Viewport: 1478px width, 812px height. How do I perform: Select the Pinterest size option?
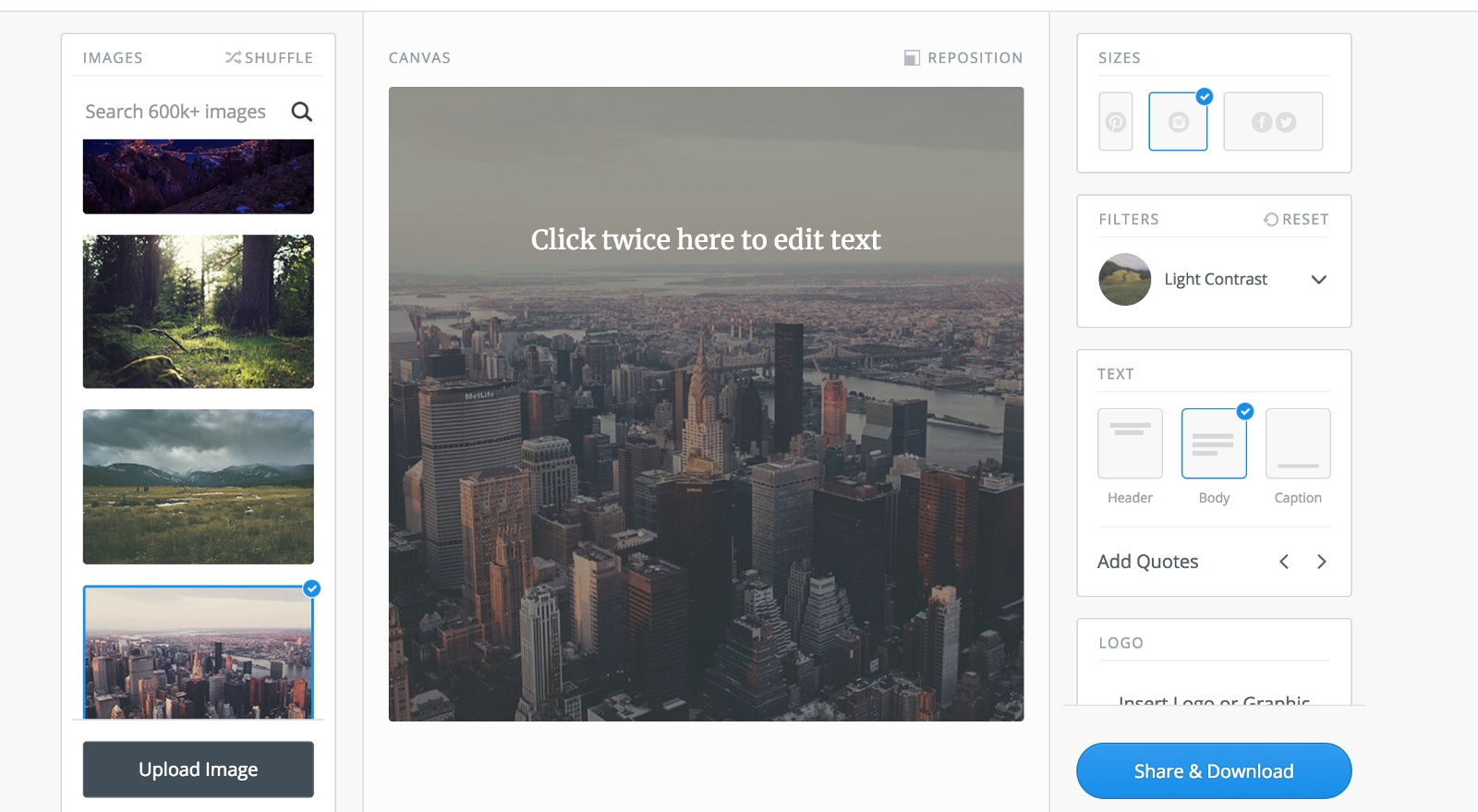[1116, 121]
